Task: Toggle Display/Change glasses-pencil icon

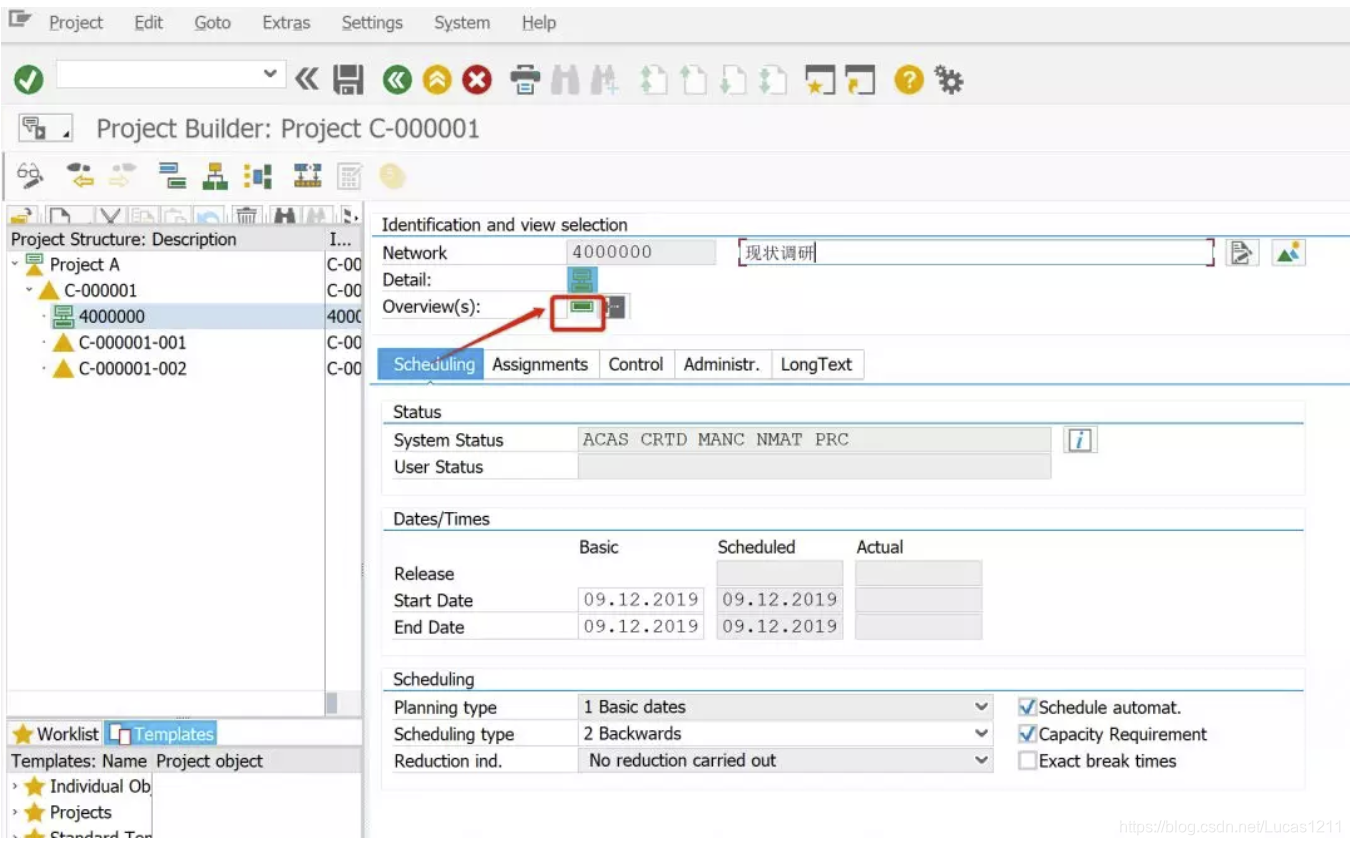Action: (x=31, y=177)
